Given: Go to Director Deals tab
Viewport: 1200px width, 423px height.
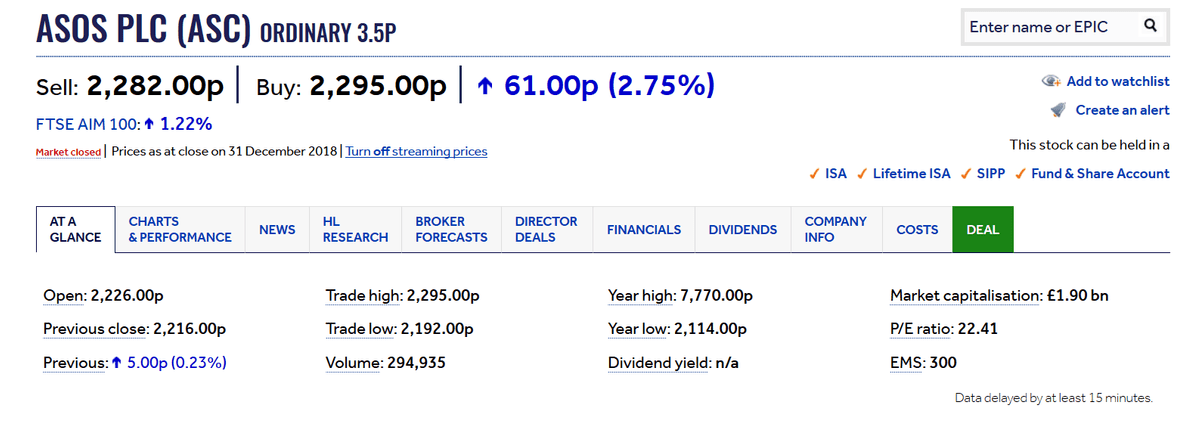Looking at the screenshot, I should tap(546, 229).
